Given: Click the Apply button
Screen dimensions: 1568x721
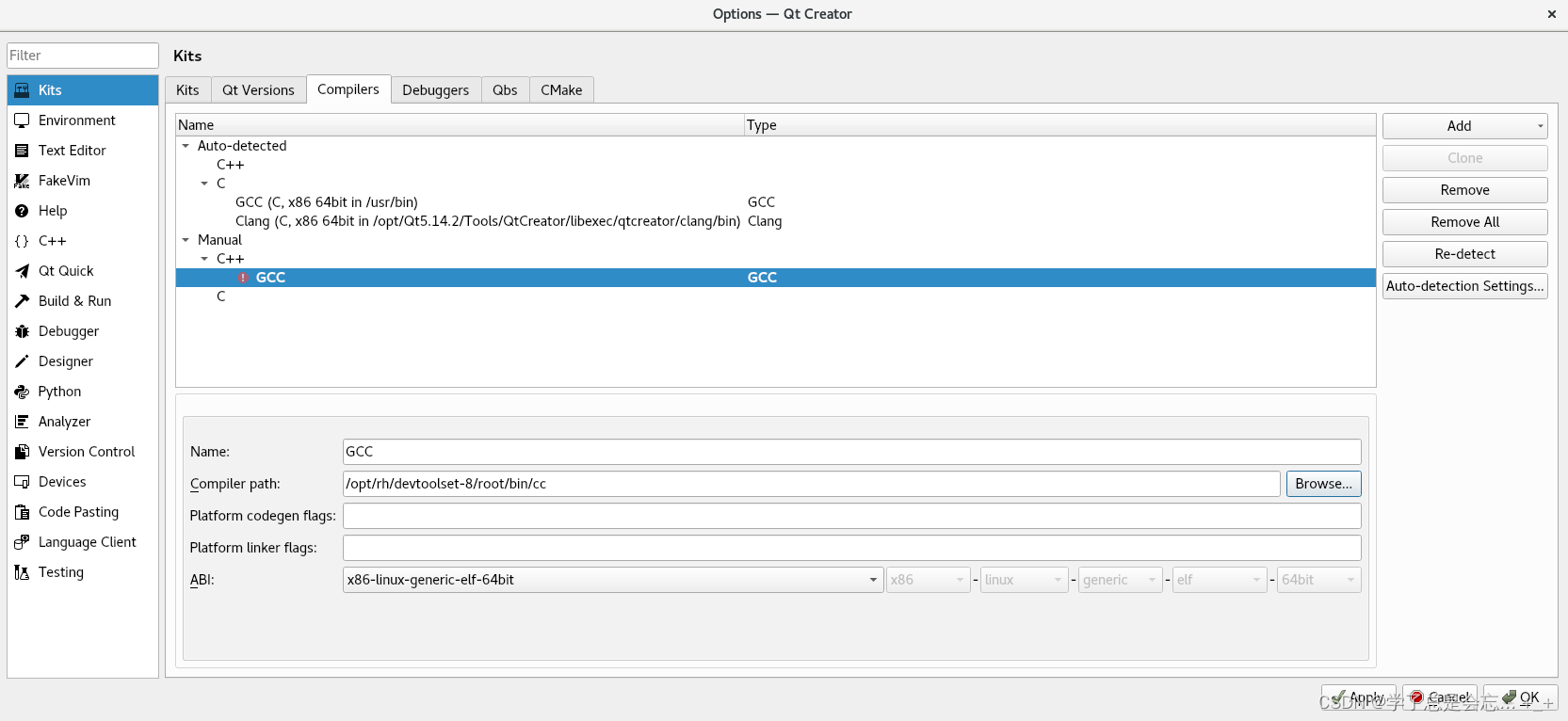Looking at the screenshot, I should (1358, 697).
